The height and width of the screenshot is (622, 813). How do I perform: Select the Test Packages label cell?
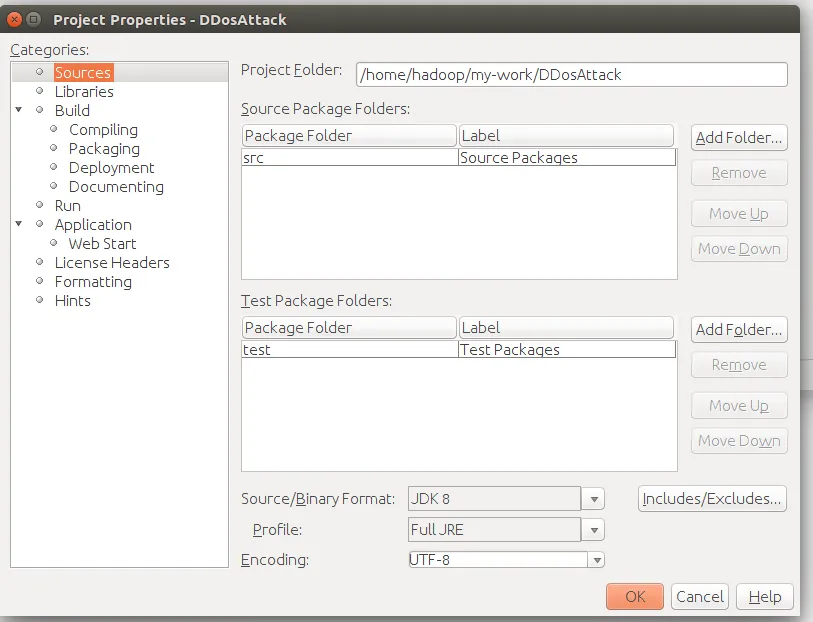tap(567, 350)
